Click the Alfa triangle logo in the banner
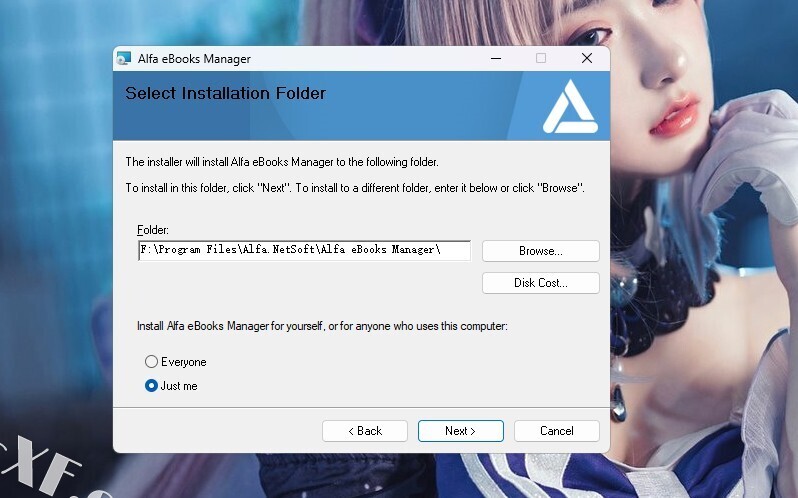The width and height of the screenshot is (798, 498). tap(570, 107)
